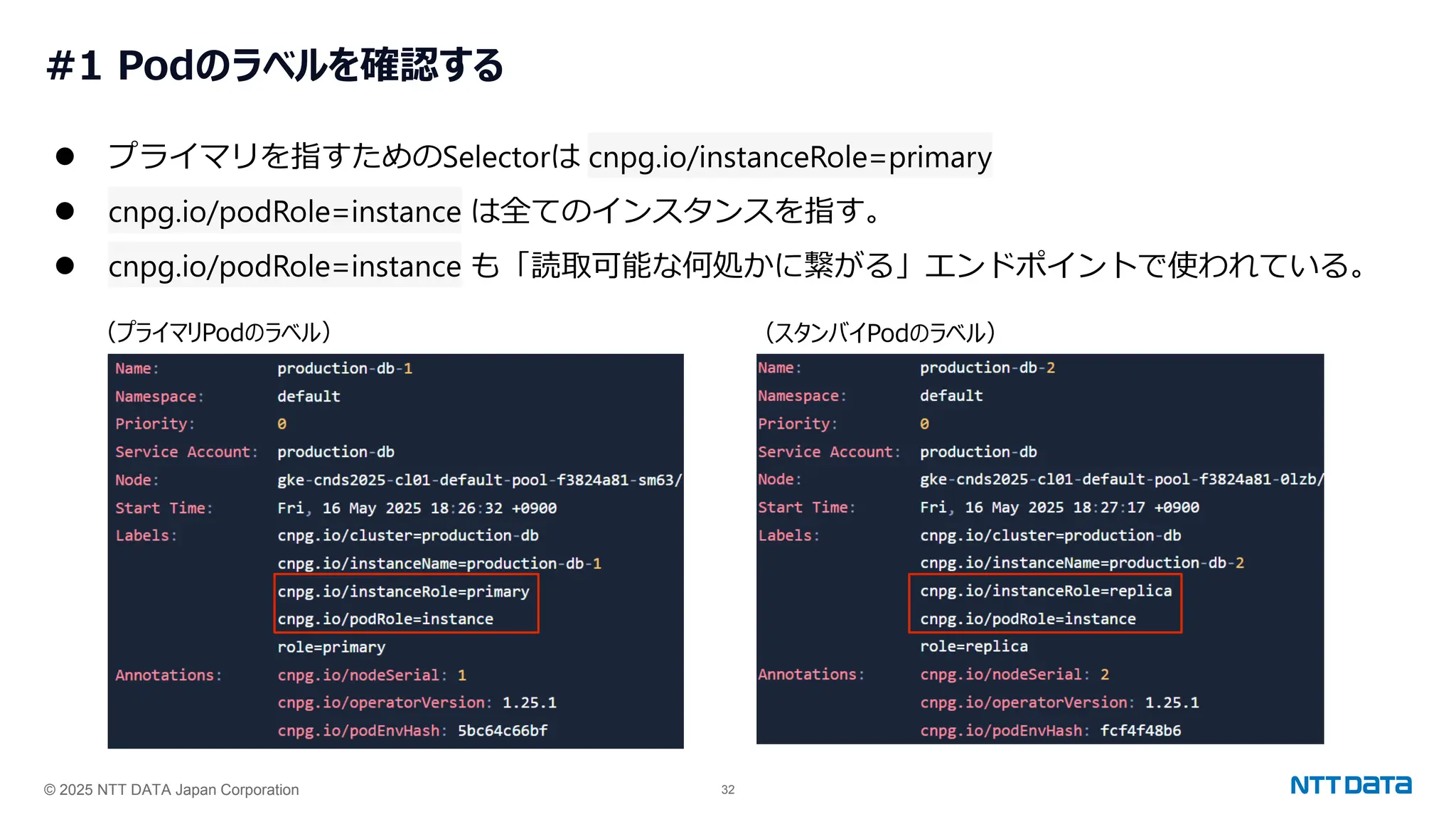Screen dimensions: 1456x819
Task: Click the third bullet point marker
Action: point(65,266)
